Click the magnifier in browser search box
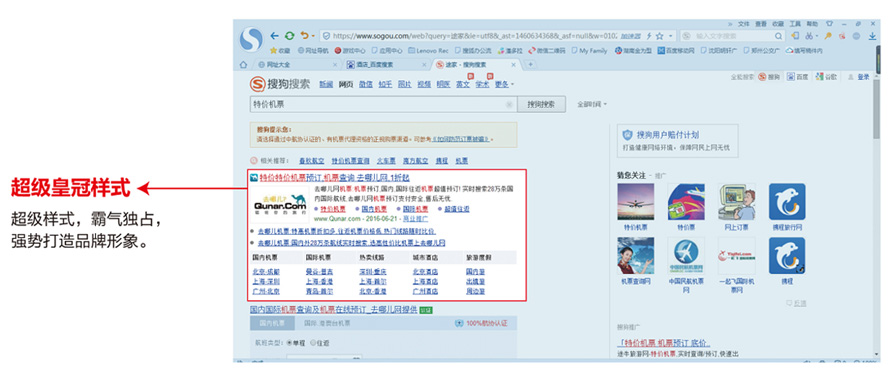The image size is (892, 369). [779, 36]
